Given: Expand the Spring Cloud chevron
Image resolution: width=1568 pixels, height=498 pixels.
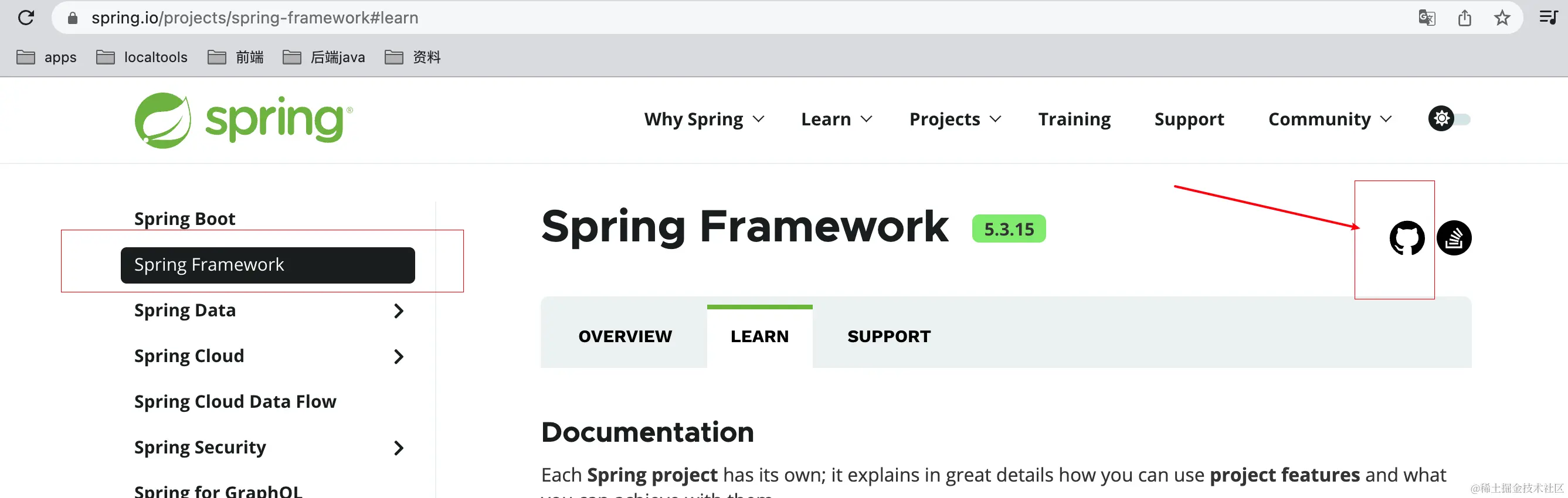Looking at the screenshot, I should click(x=399, y=356).
